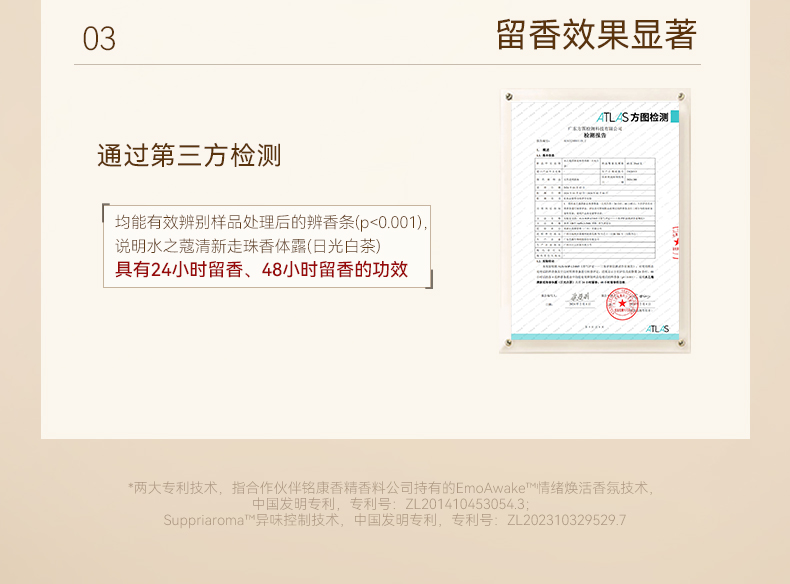This screenshot has height=584, width=790.
Task: Click the Suppriaroma patent number ZL202310329529.7
Action: coord(566,520)
